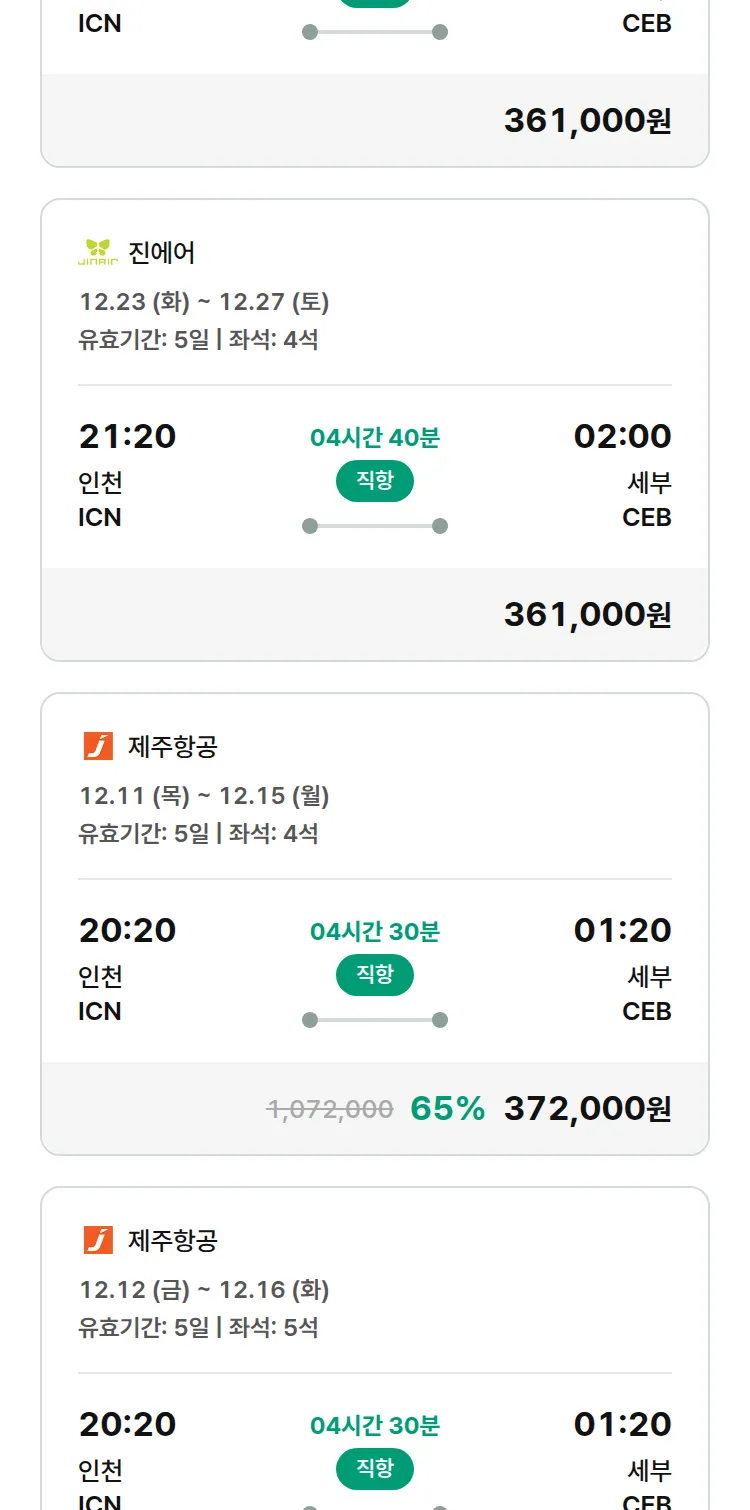Click Jeju Air logo on 12.12 flight card
750x1510 pixels.
98,1240
